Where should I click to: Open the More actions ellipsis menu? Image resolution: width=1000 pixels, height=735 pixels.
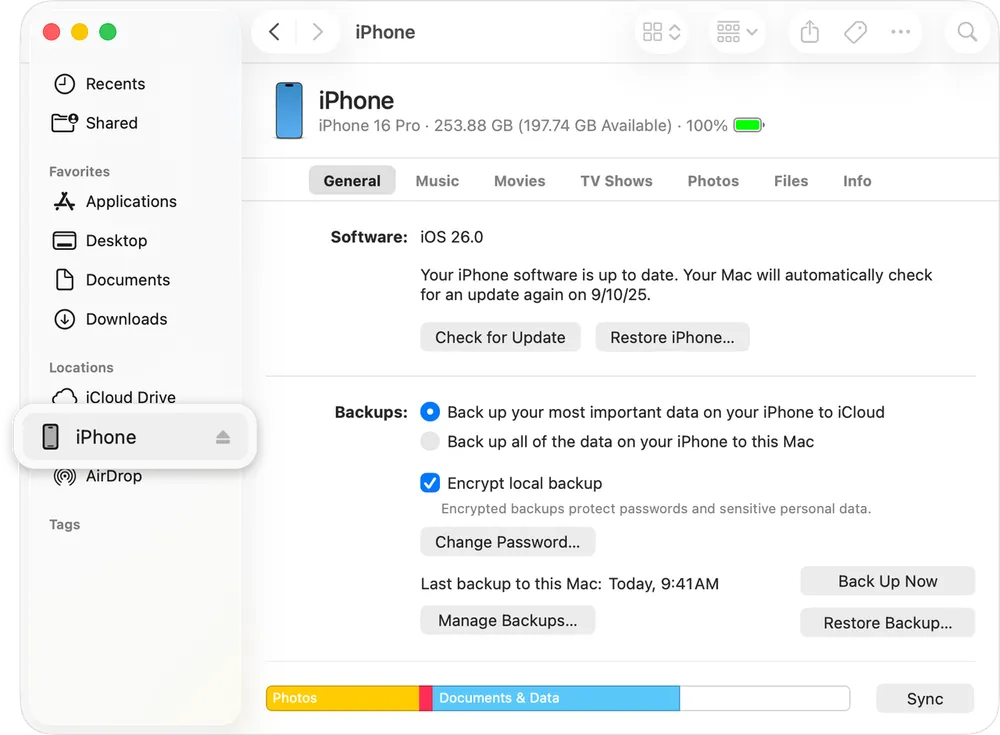coord(901,32)
